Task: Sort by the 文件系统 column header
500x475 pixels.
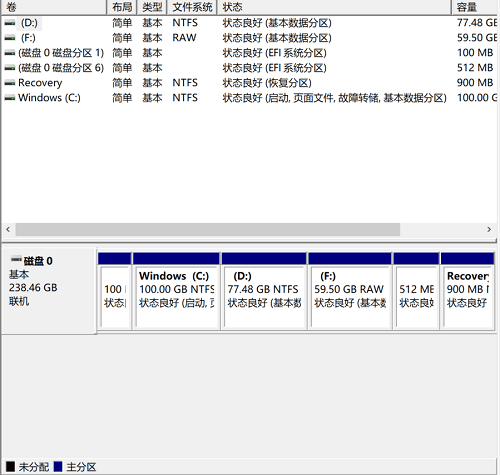Action: (x=192, y=7)
